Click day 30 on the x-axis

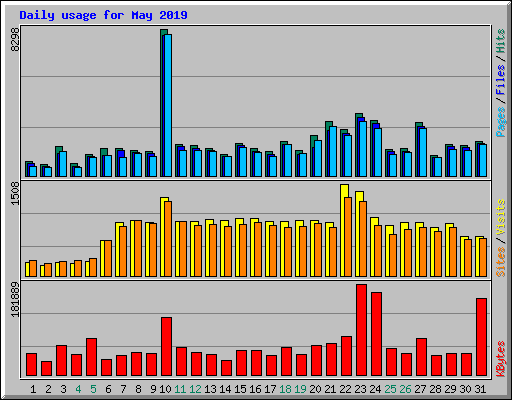(x=465, y=389)
